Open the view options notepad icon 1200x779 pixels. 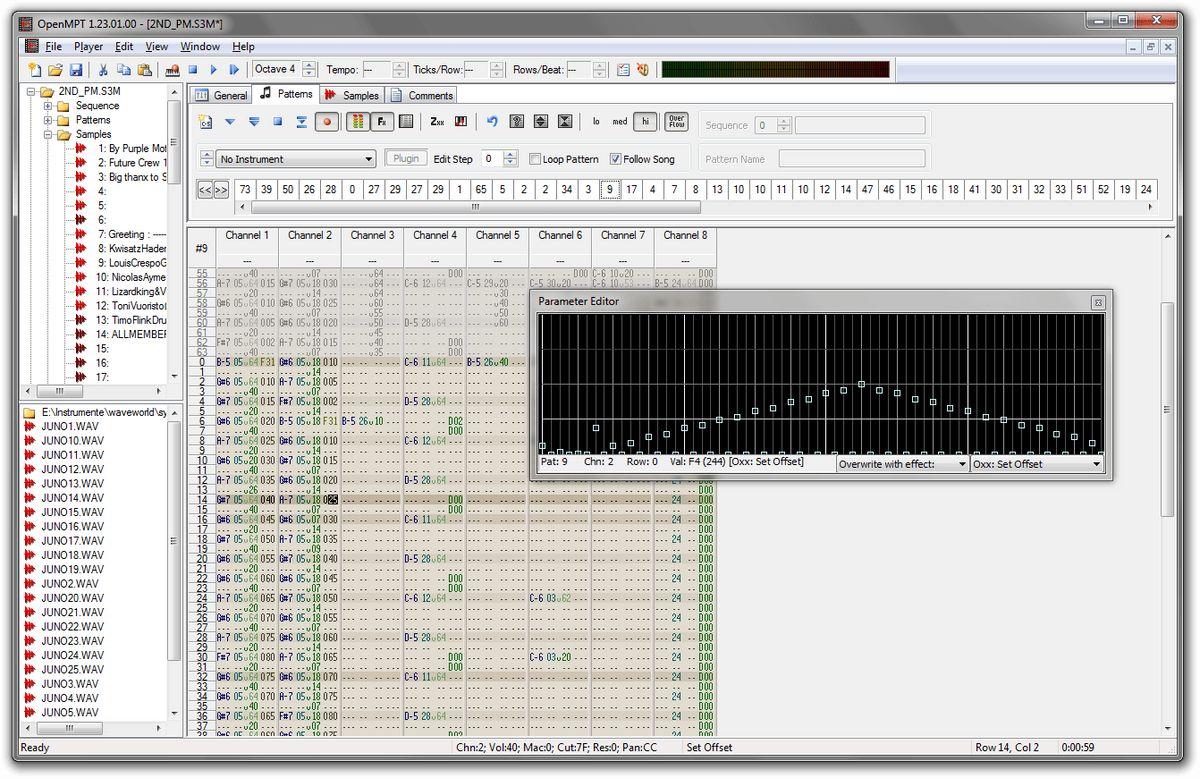(623, 70)
